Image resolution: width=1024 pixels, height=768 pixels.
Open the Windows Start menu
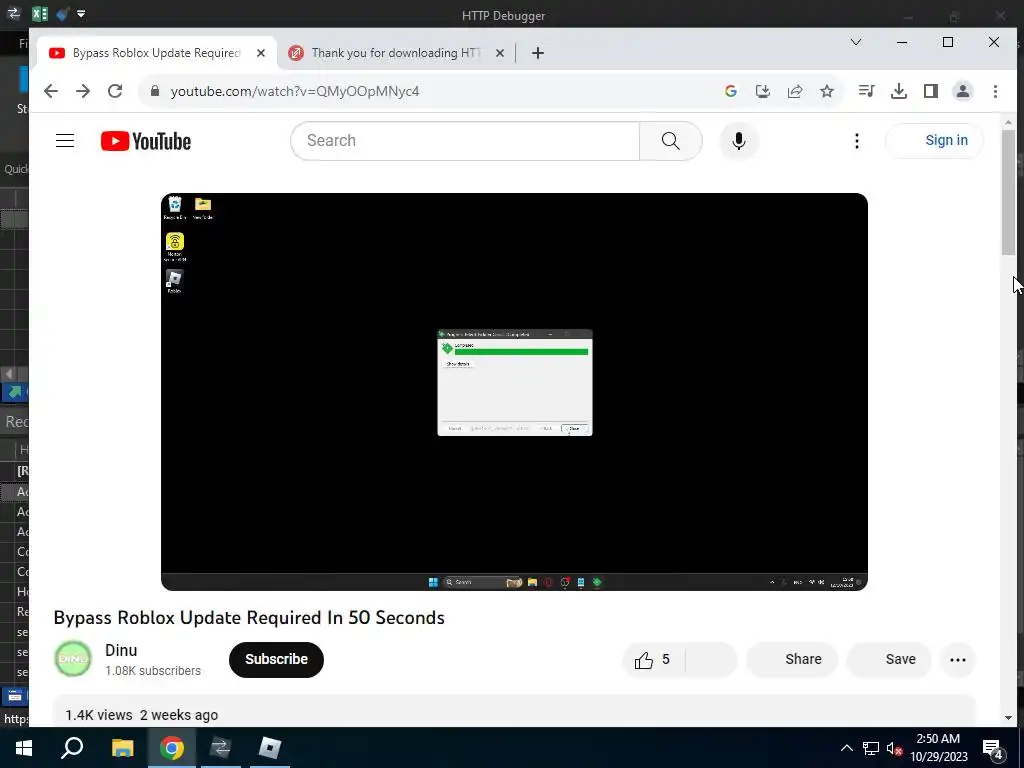pyautogui.click(x=24, y=748)
